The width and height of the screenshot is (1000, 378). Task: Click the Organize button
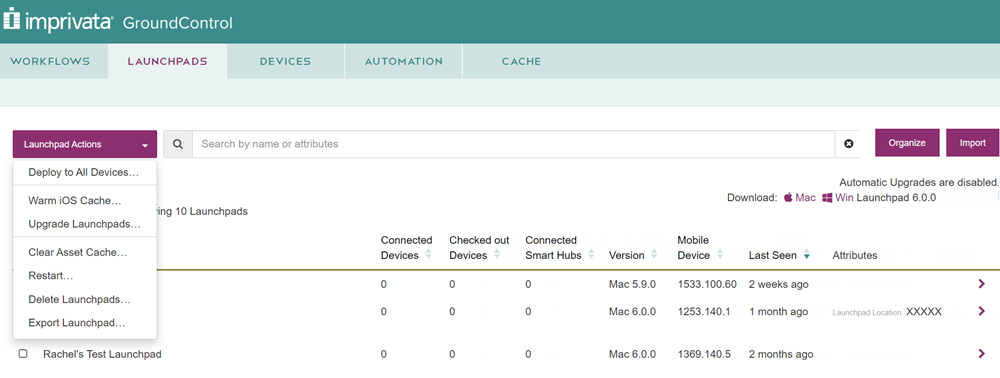[907, 143]
